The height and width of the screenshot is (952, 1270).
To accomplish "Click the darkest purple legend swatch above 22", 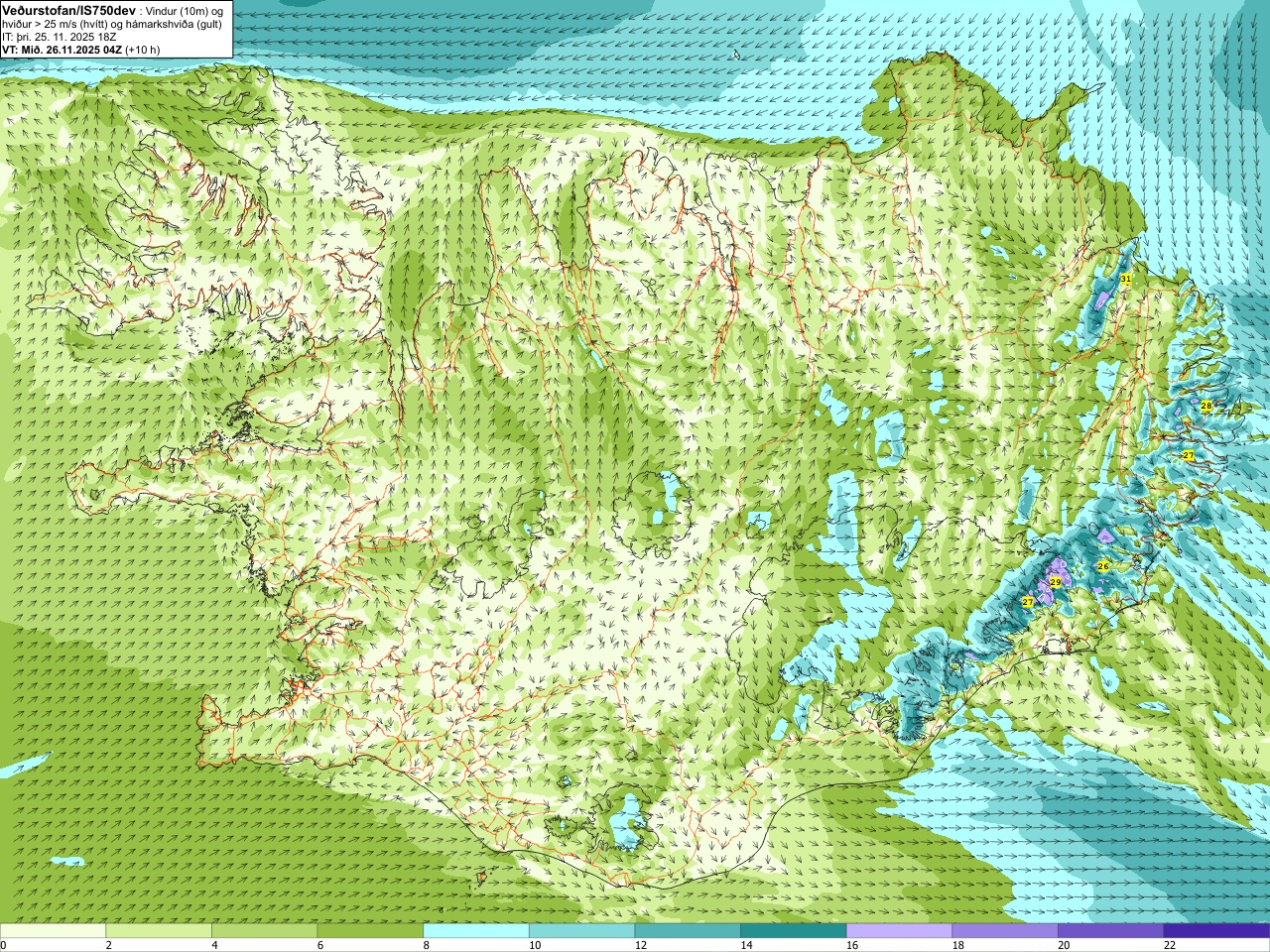I will 1216,931.
